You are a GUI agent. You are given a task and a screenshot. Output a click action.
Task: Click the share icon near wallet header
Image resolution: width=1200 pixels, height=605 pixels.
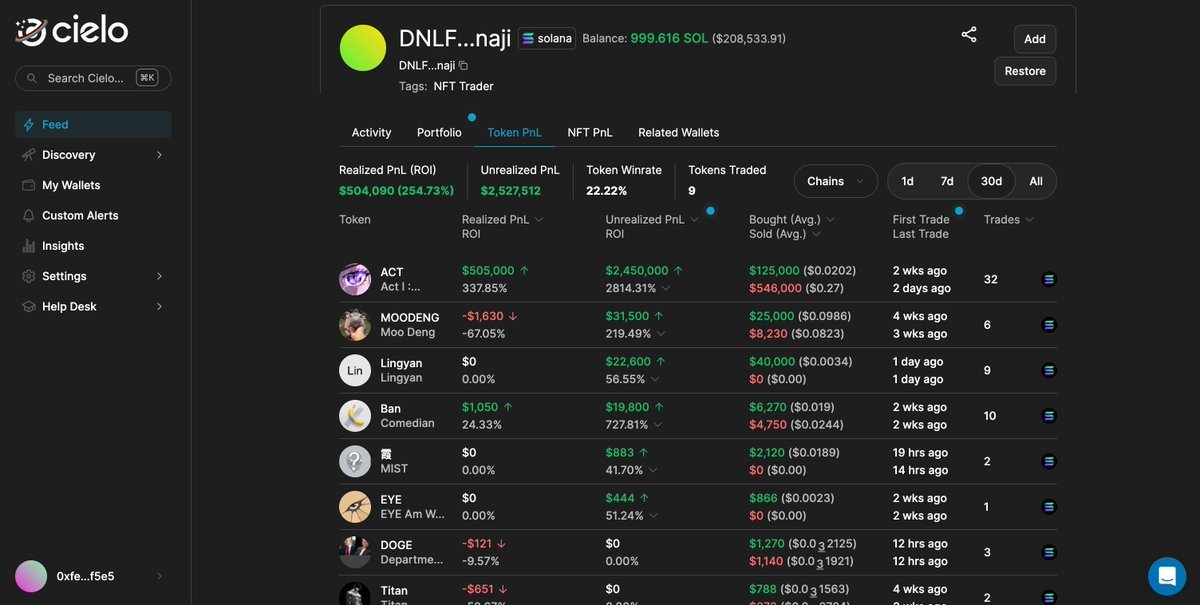tap(968, 35)
